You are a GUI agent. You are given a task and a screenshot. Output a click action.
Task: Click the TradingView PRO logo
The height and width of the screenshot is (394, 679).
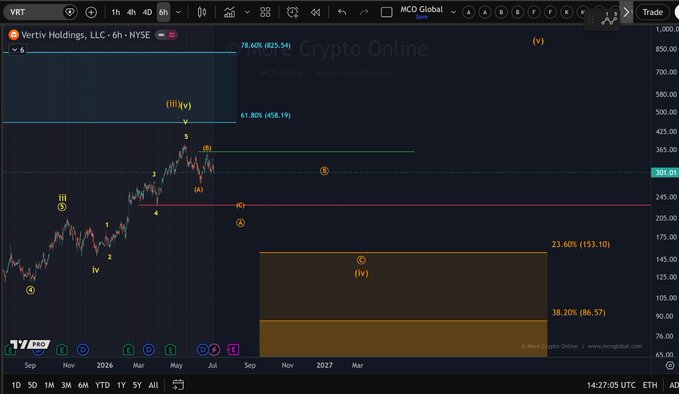point(30,344)
